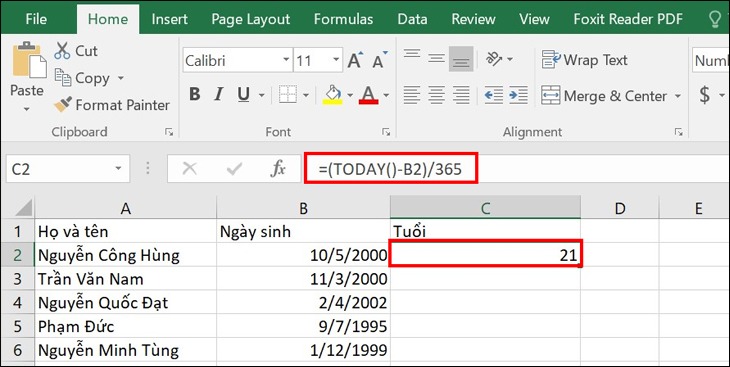The image size is (730, 367).
Task: Apply the yellow fill color bucket
Action: [332, 95]
